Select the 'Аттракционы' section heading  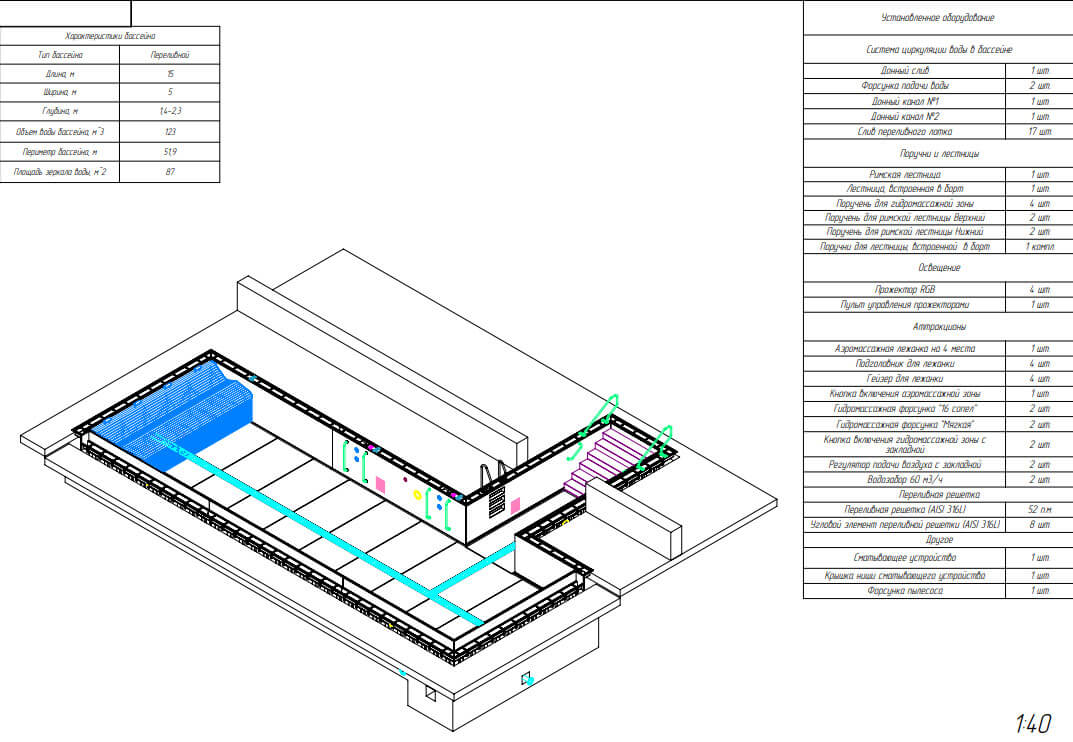(937, 327)
